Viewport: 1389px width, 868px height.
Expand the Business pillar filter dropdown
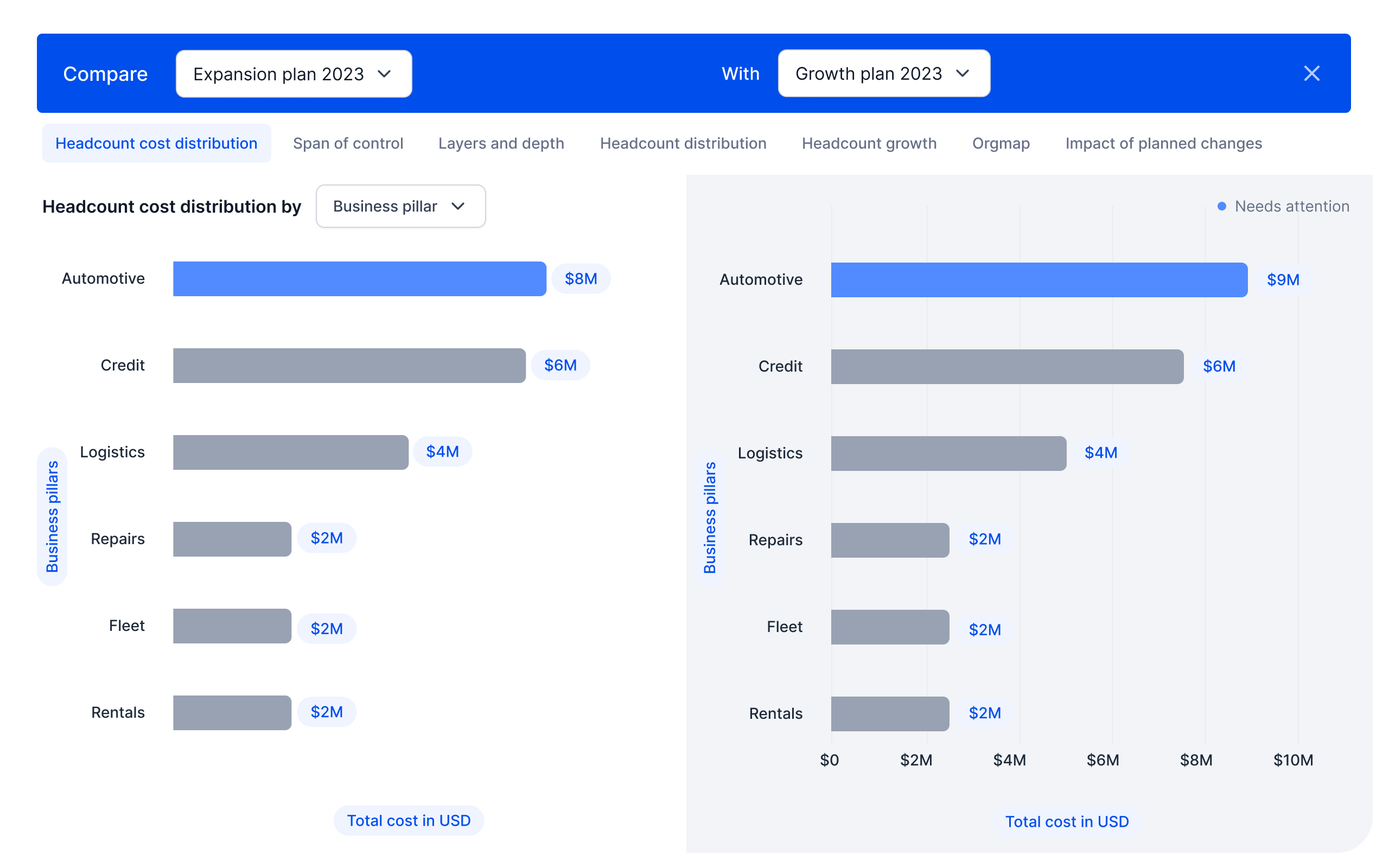click(x=399, y=205)
